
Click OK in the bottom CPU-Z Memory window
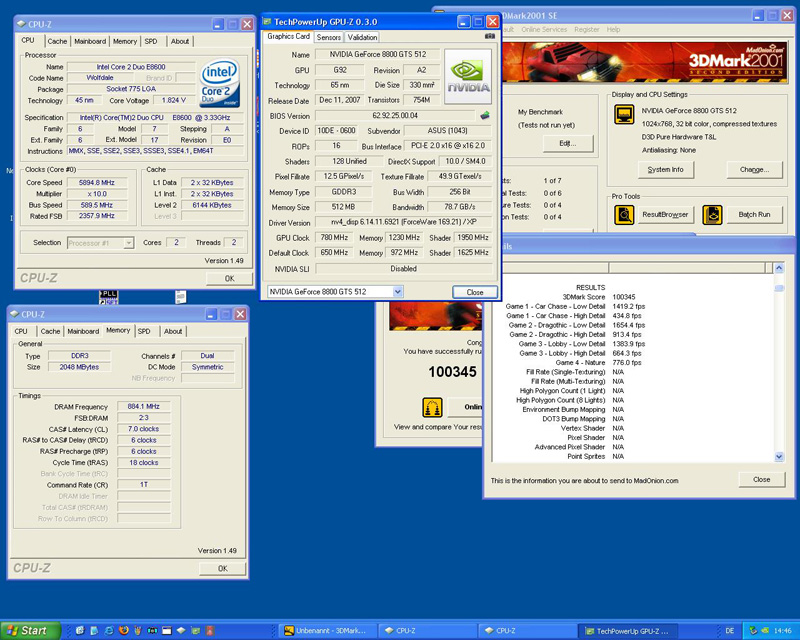click(x=222, y=569)
